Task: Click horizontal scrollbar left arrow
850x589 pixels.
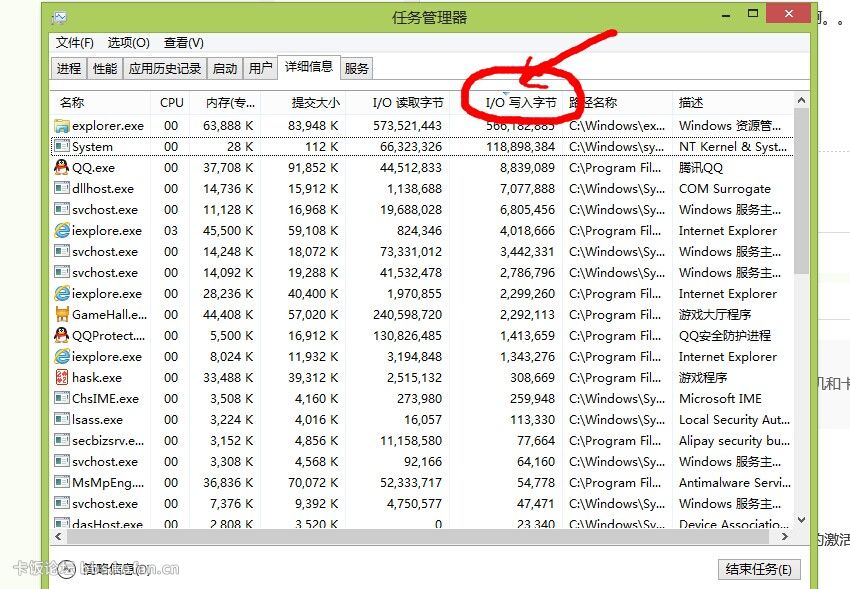Action: 58,536
